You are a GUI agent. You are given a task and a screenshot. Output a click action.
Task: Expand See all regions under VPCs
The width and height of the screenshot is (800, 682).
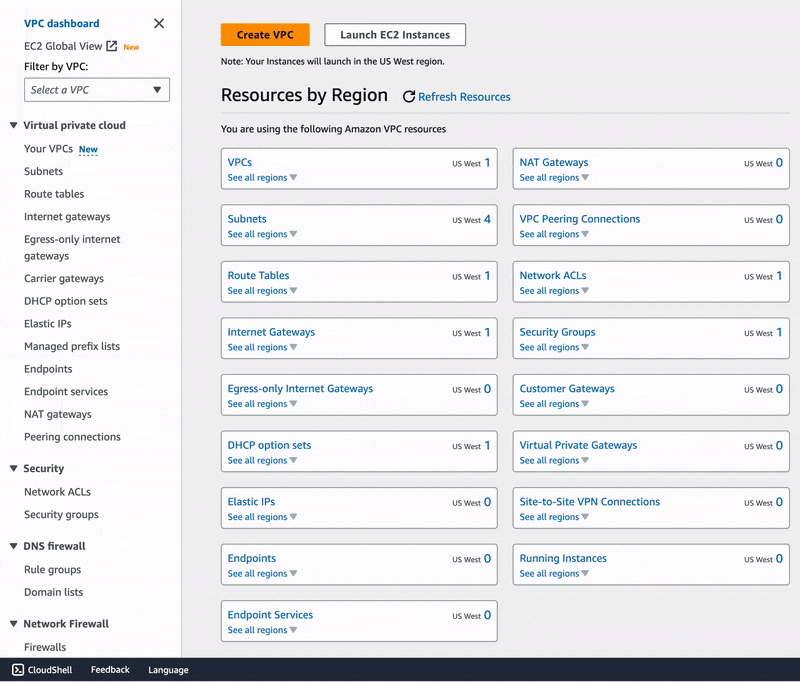(262, 178)
